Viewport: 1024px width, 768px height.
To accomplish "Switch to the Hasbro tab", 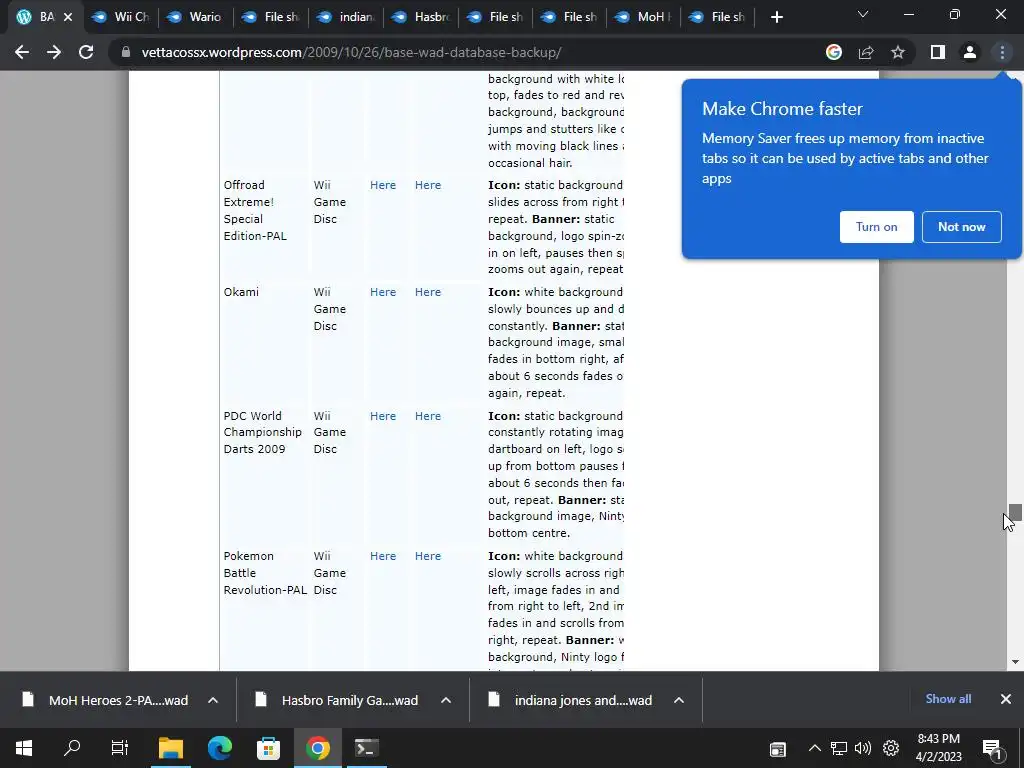I will (x=421, y=17).
